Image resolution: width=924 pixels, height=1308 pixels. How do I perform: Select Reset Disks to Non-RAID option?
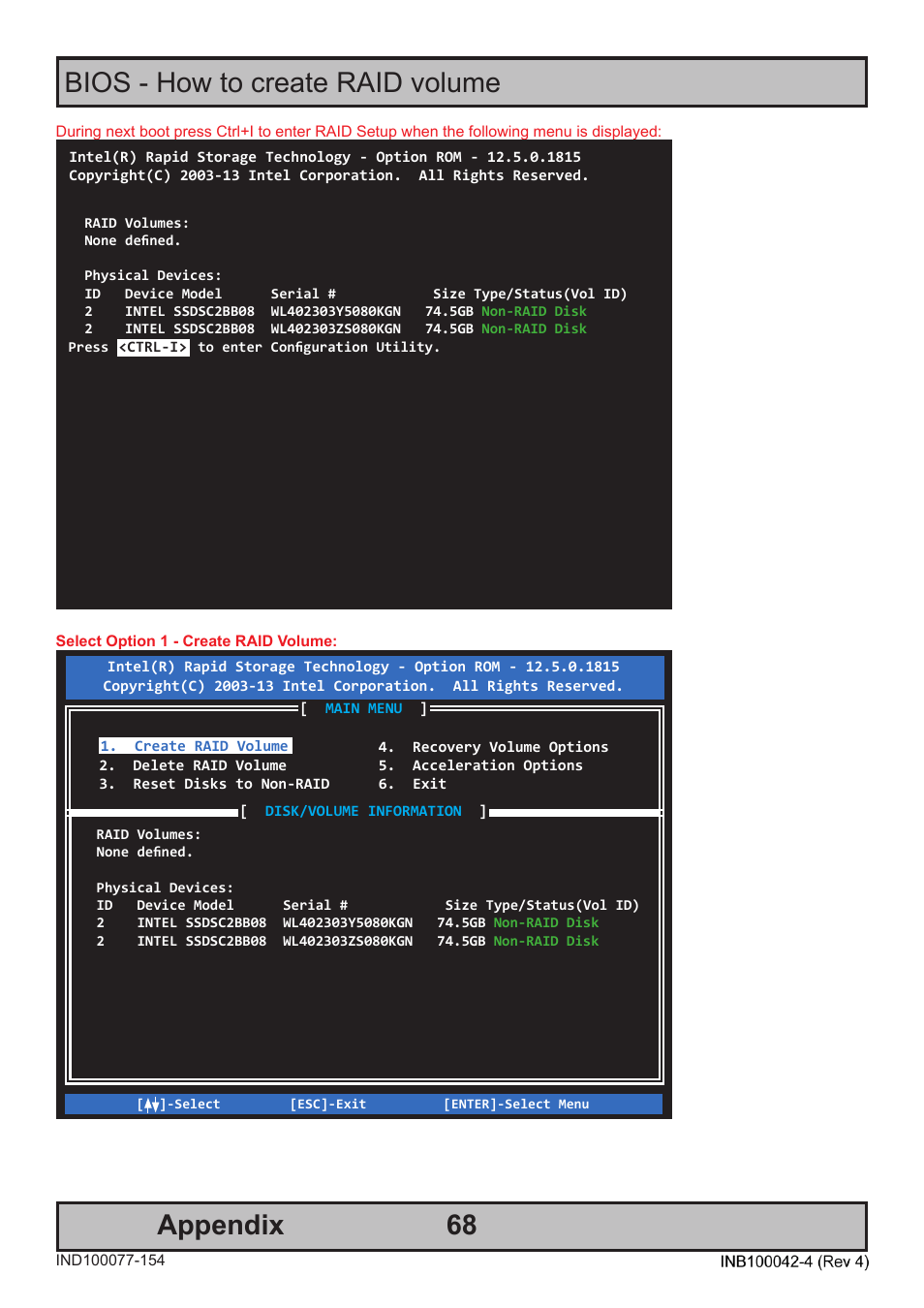(x=214, y=784)
